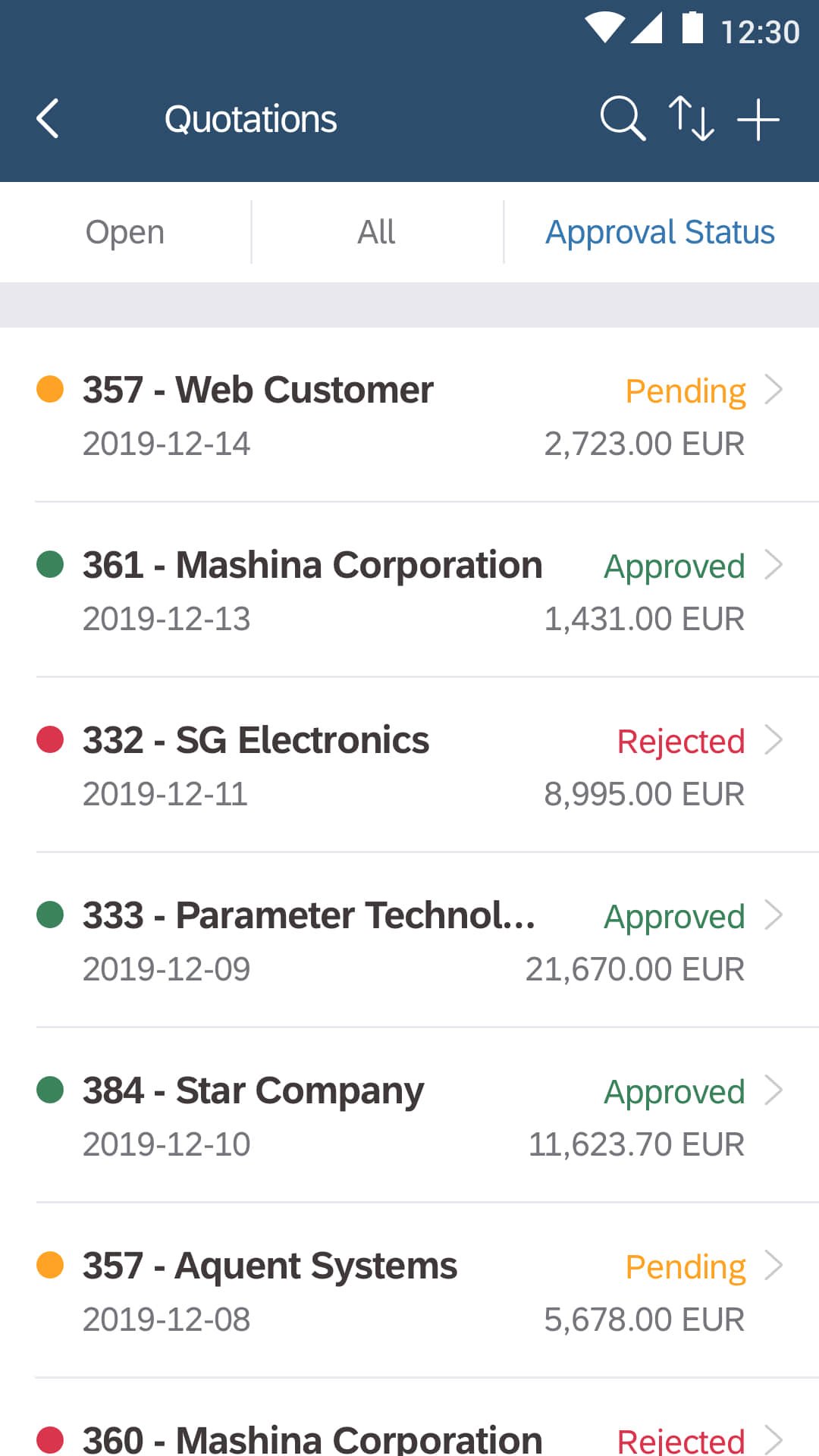Expand chevron for 357 - Aquent Systems
This screenshot has height=1456, width=819.
point(773,1266)
